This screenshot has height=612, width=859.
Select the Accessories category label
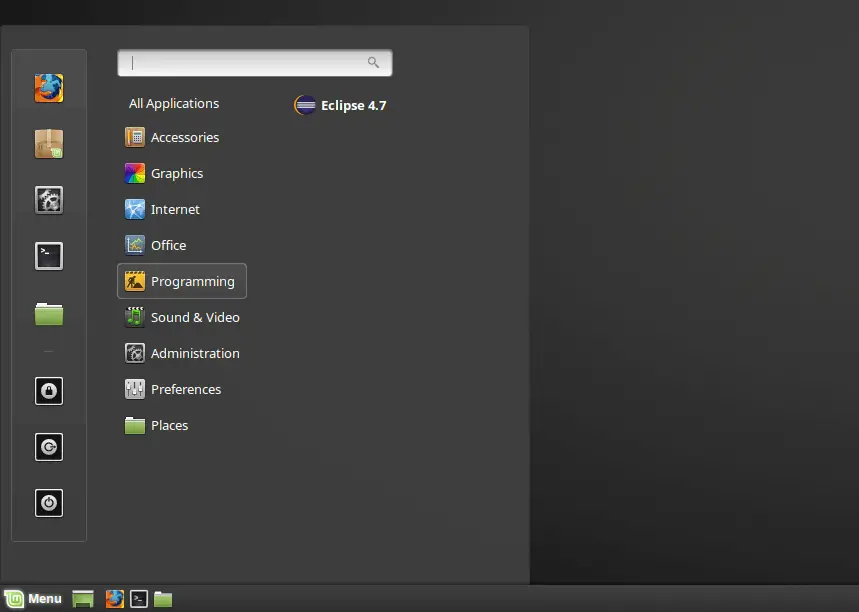pyautogui.click(x=185, y=138)
